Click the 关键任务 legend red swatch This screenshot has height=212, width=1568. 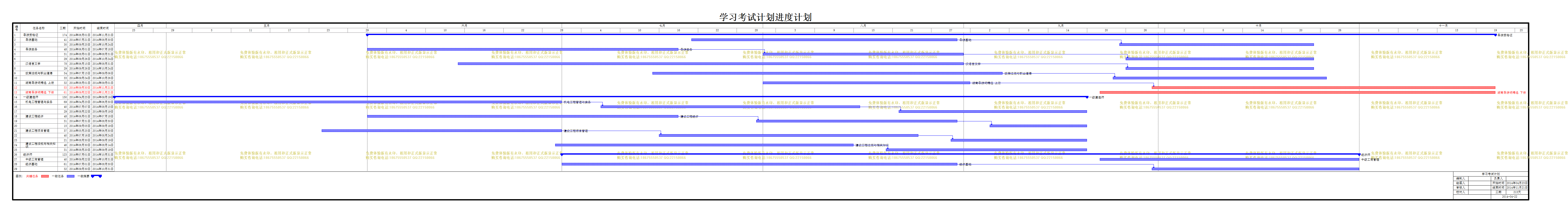point(45,176)
